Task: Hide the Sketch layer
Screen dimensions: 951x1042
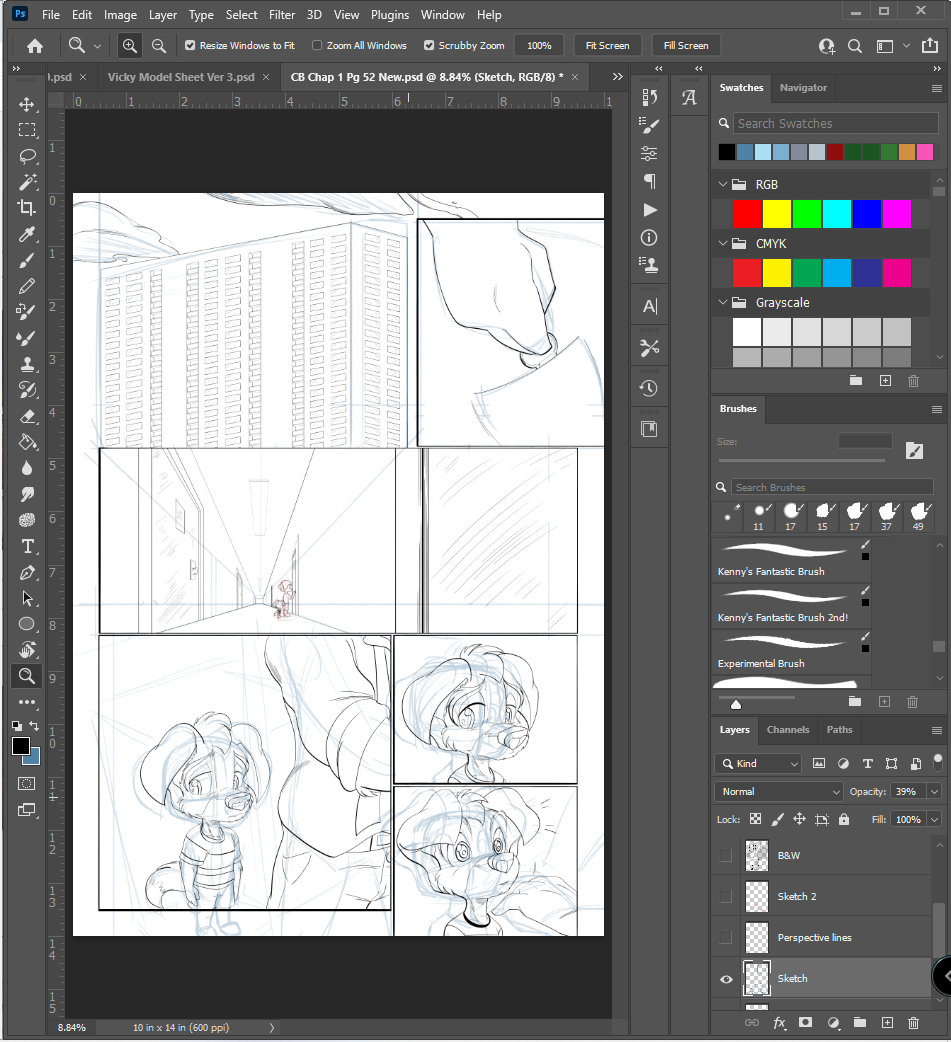Action: click(x=726, y=979)
